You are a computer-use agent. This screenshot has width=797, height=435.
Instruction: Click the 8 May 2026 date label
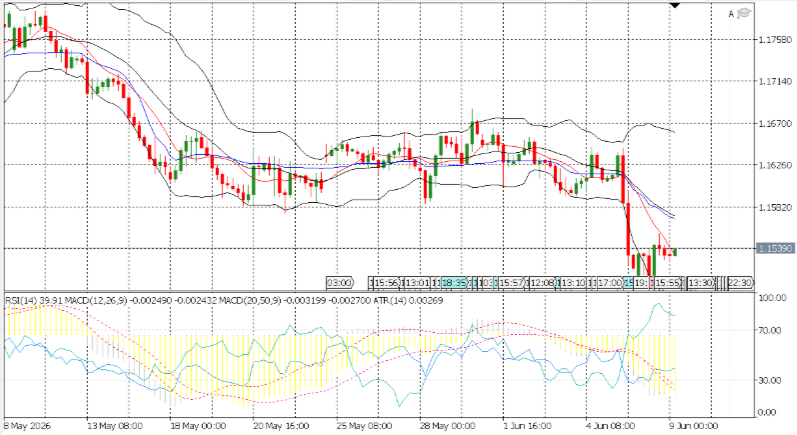click(28, 425)
